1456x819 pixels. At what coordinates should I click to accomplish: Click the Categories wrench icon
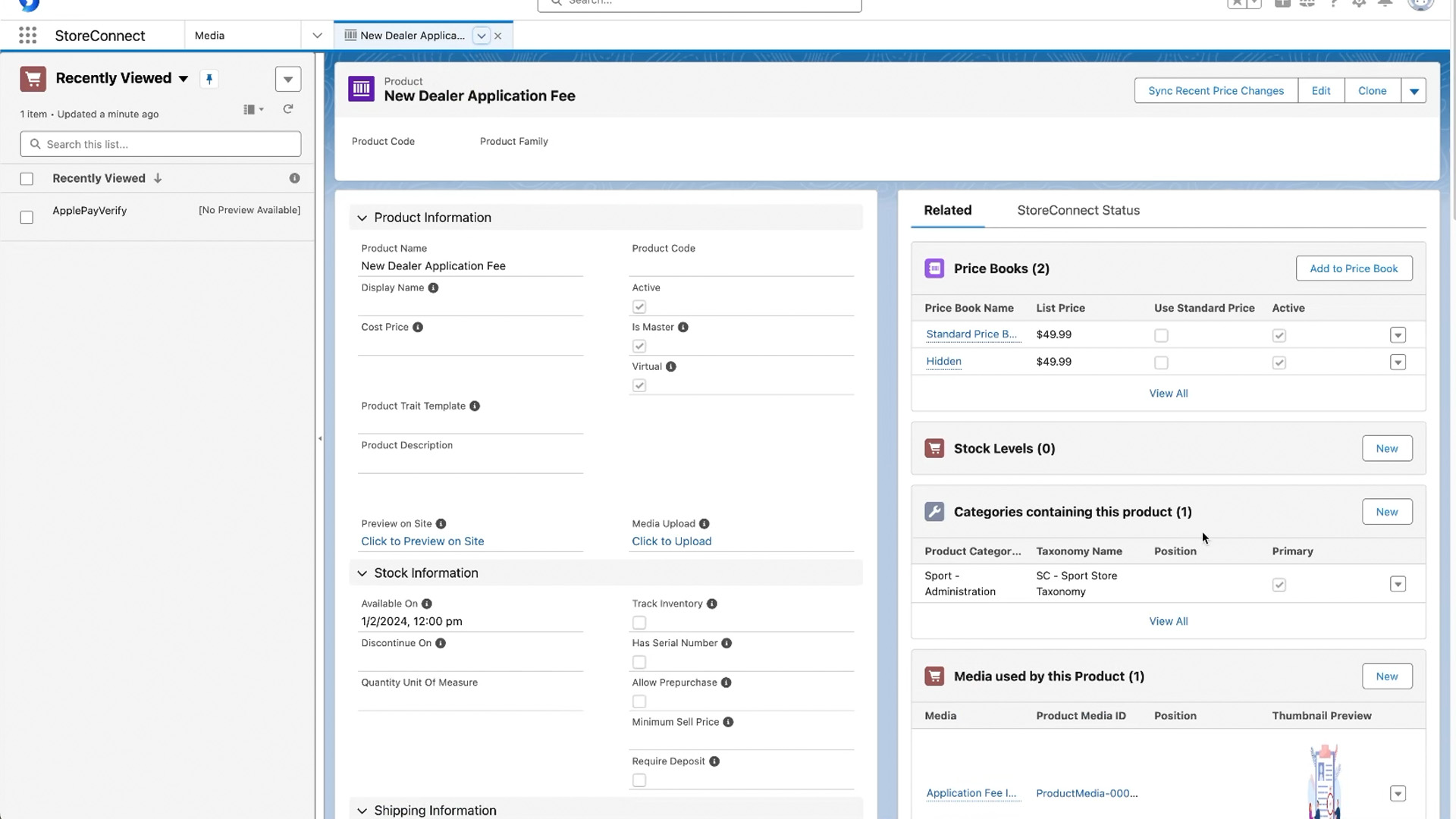[x=934, y=512]
